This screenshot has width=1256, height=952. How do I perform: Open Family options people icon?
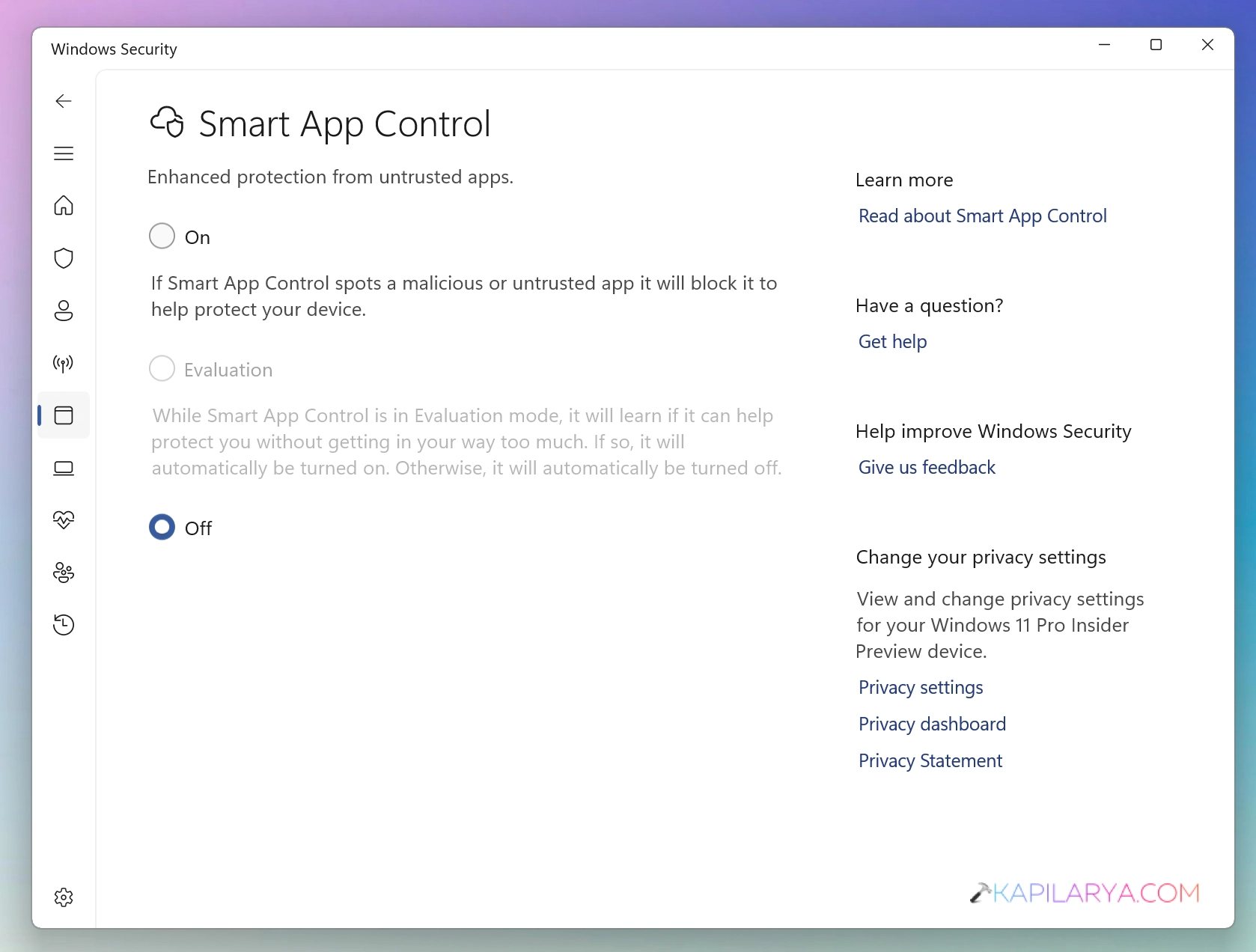64,573
